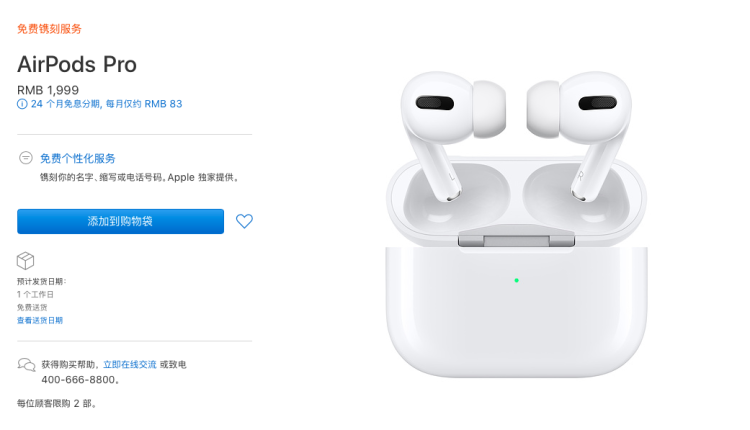The image size is (750, 430).
Task: Click the heart favorite icon
Action: coord(244,221)
